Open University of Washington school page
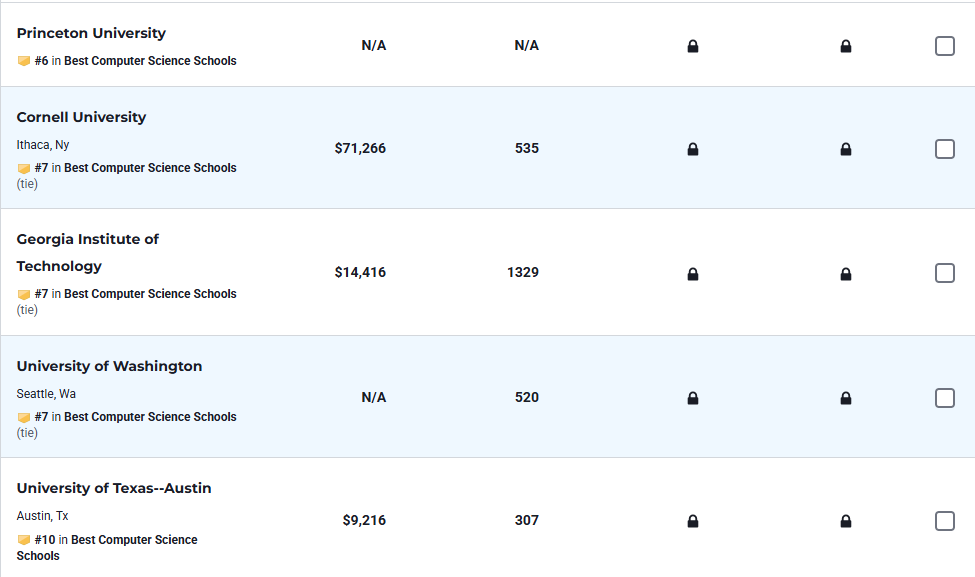The image size is (975, 577). [109, 366]
